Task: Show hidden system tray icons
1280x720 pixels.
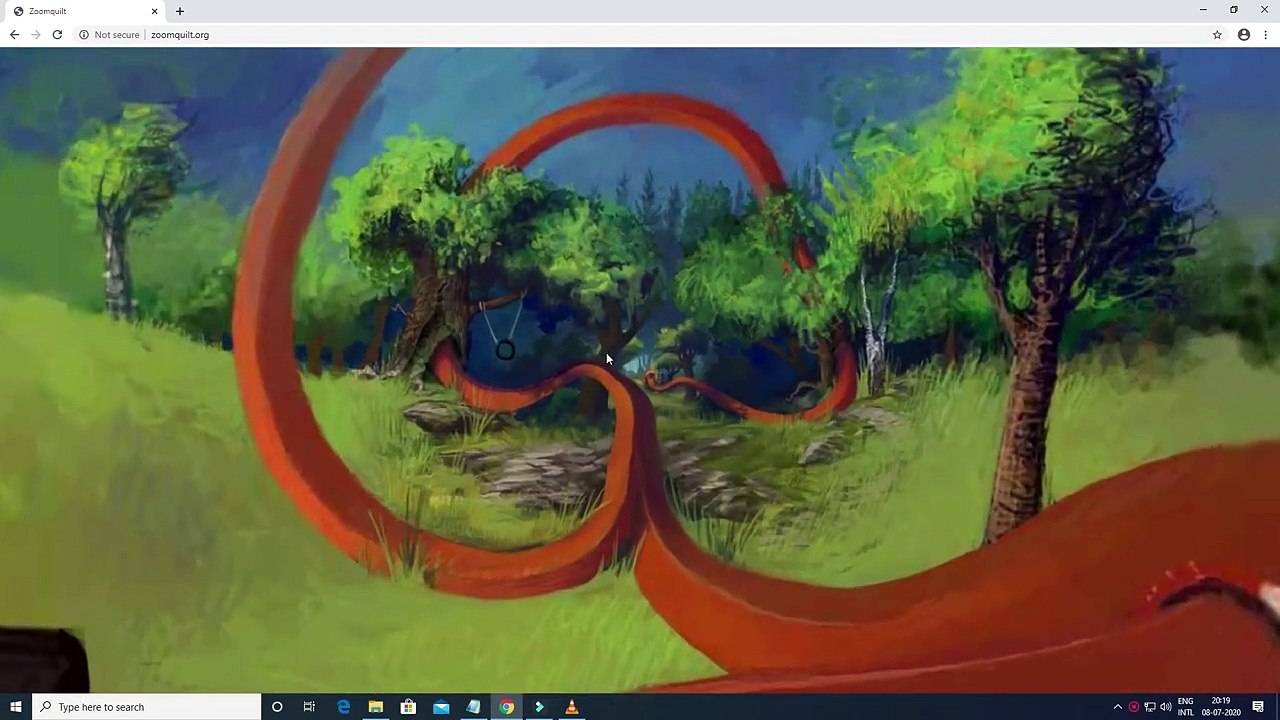Action: click(x=1118, y=707)
